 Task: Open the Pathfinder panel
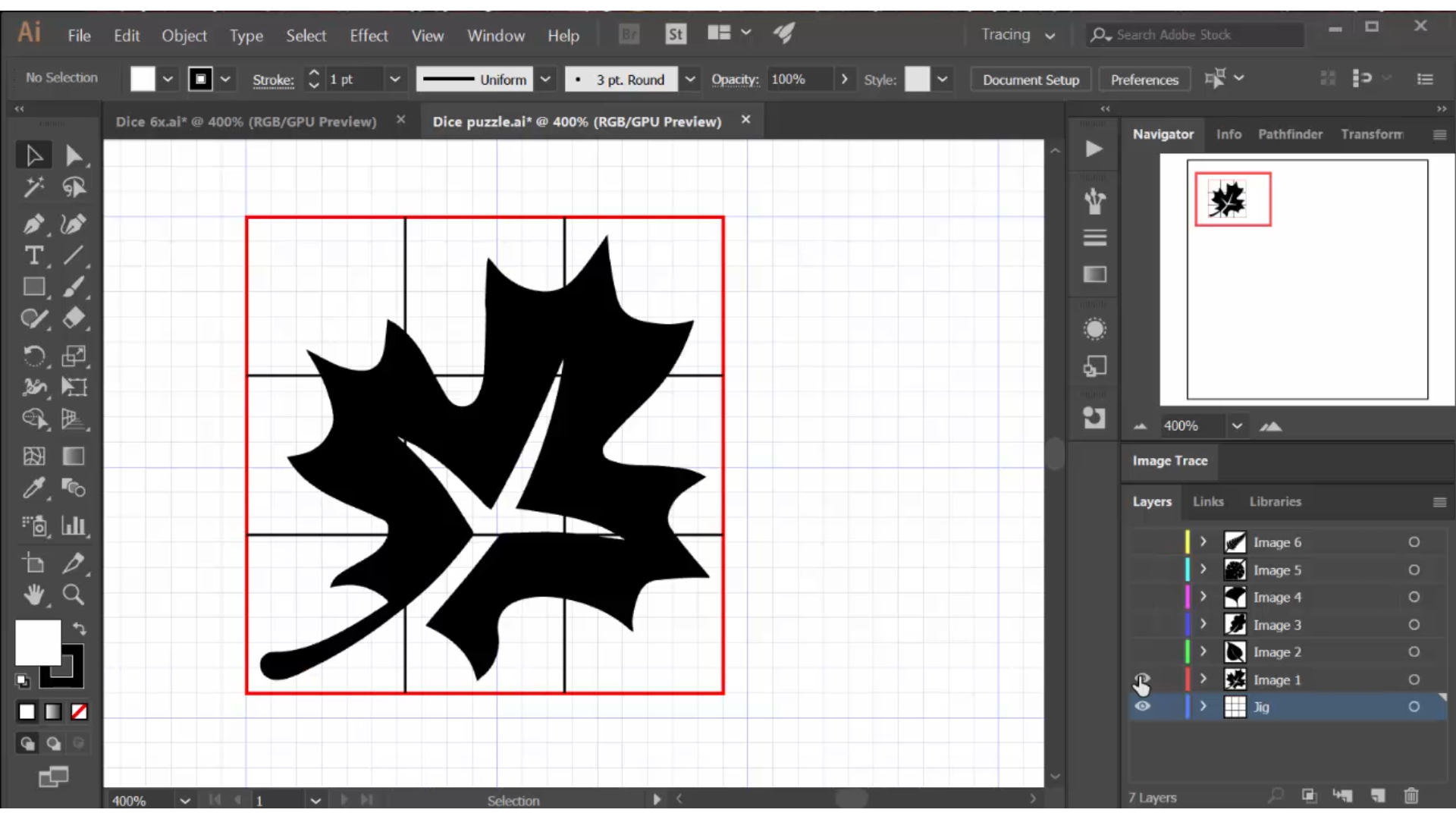(x=1290, y=133)
